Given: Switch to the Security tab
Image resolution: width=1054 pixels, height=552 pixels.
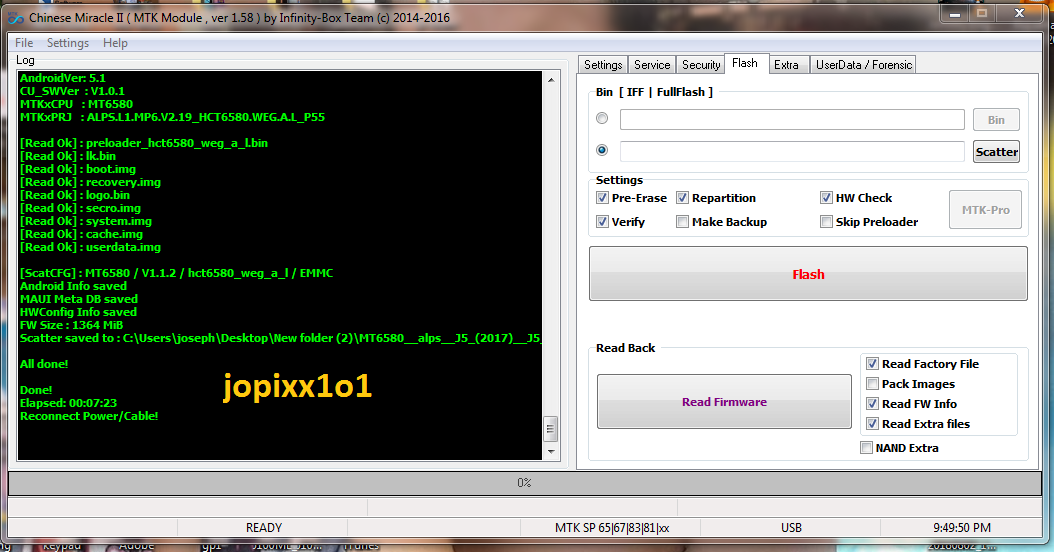Looking at the screenshot, I should tap(700, 65).
